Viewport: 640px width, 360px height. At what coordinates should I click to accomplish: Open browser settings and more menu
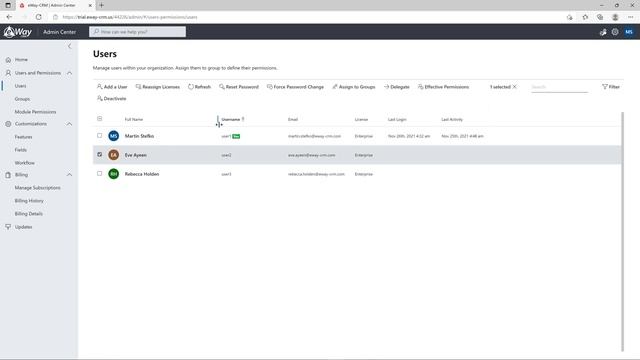click(x=631, y=17)
